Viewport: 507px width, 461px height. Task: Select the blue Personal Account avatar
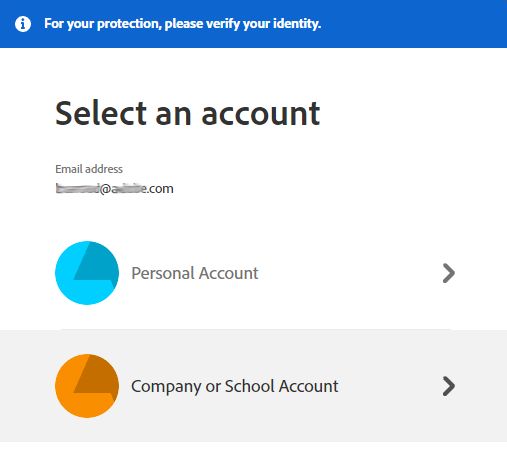(x=87, y=273)
